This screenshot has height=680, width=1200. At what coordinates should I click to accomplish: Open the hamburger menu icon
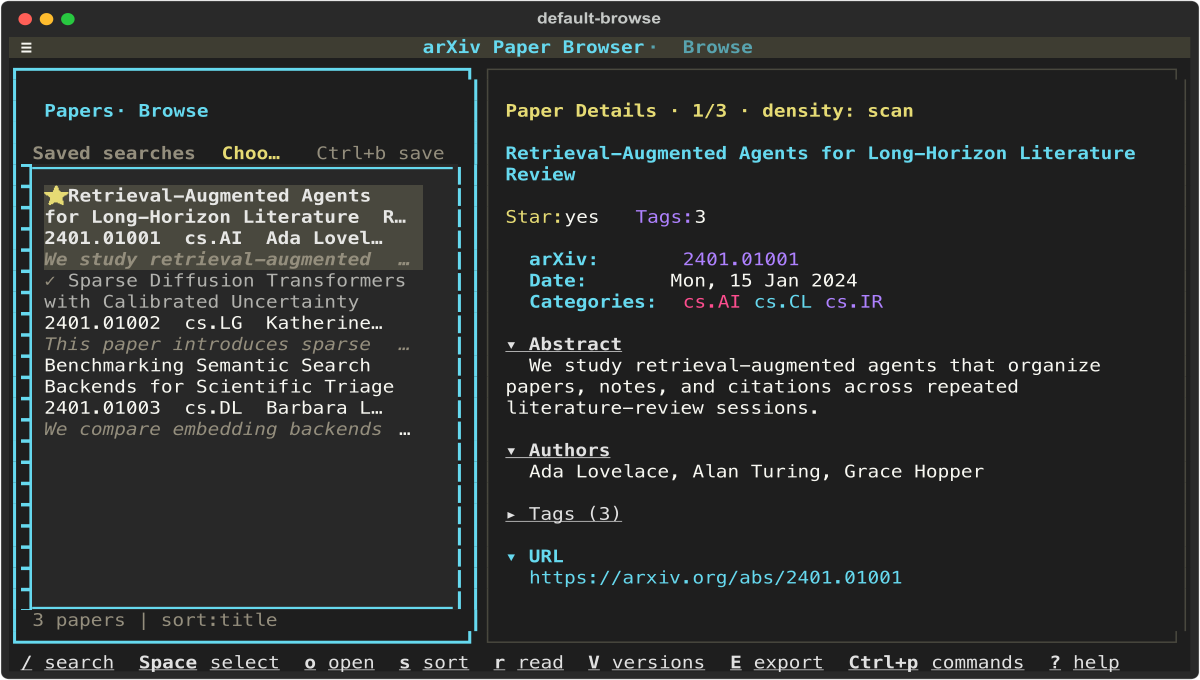coord(26,47)
